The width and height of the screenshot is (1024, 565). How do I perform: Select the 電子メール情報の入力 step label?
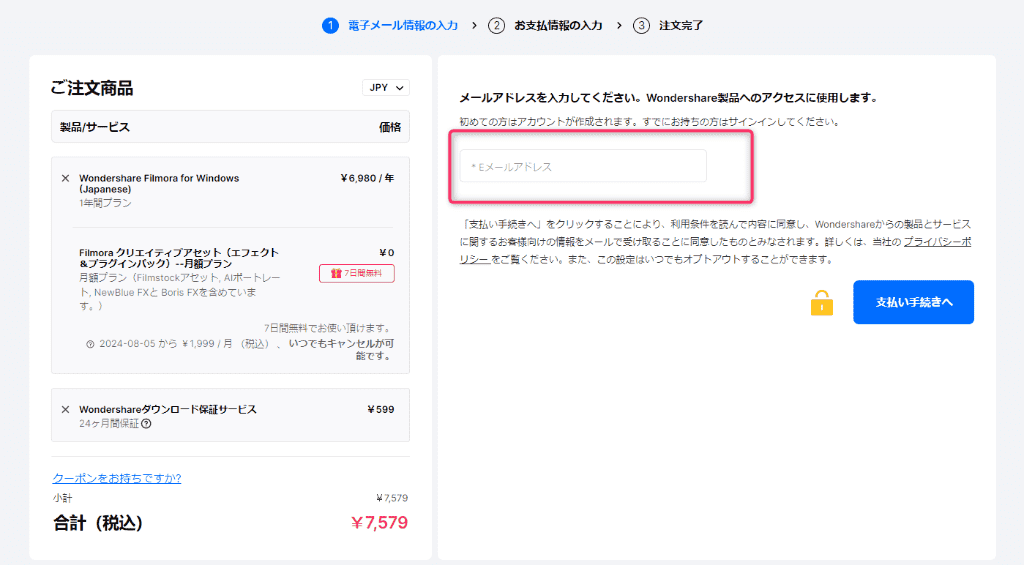pyautogui.click(x=402, y=25)
